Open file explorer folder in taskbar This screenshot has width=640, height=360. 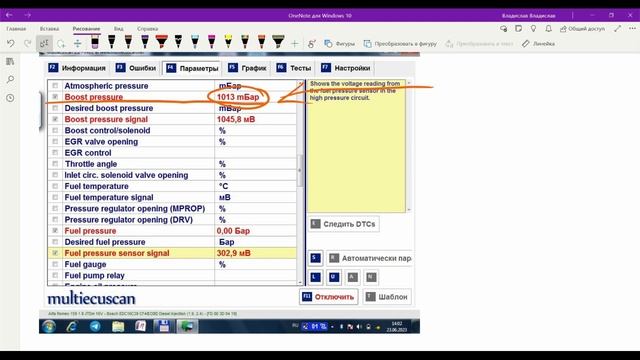118,327
